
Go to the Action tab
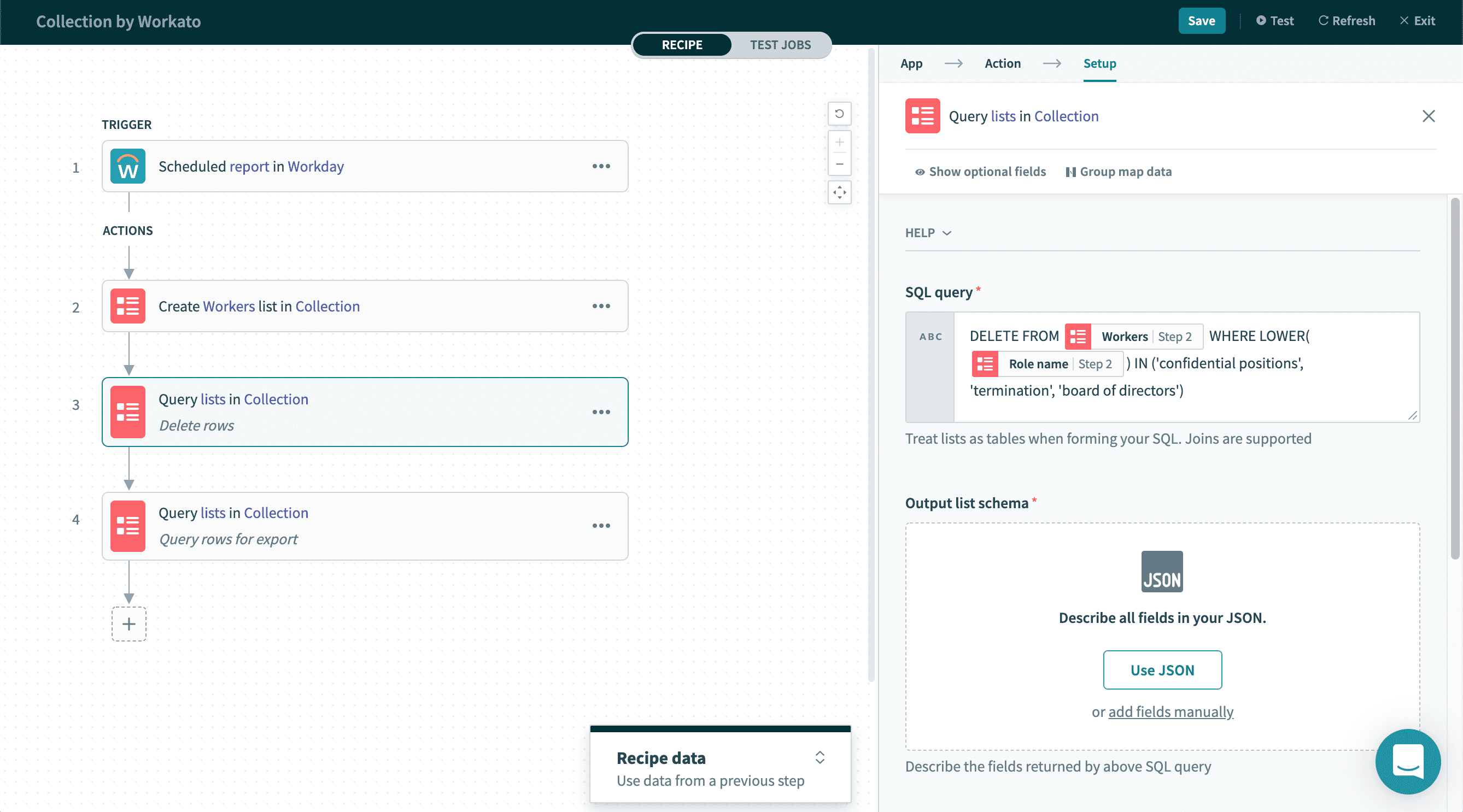click(1003, 63)
